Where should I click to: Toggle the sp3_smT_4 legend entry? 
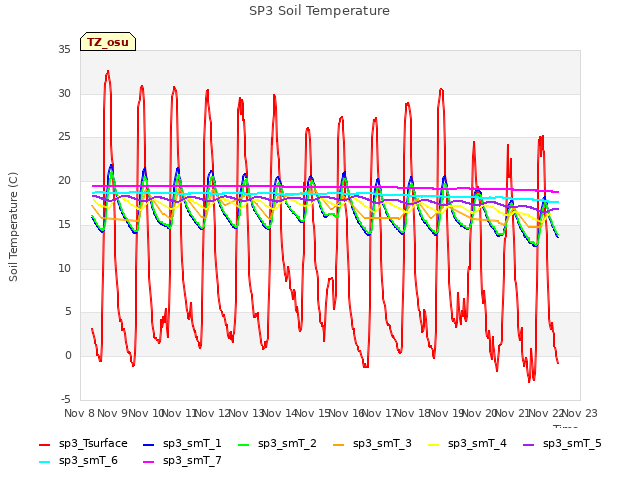pyautogui.click(x=467, y=443)
